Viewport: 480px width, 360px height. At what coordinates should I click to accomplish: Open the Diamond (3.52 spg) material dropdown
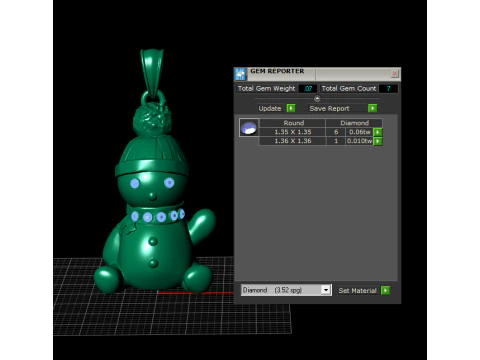click(326, 290)
